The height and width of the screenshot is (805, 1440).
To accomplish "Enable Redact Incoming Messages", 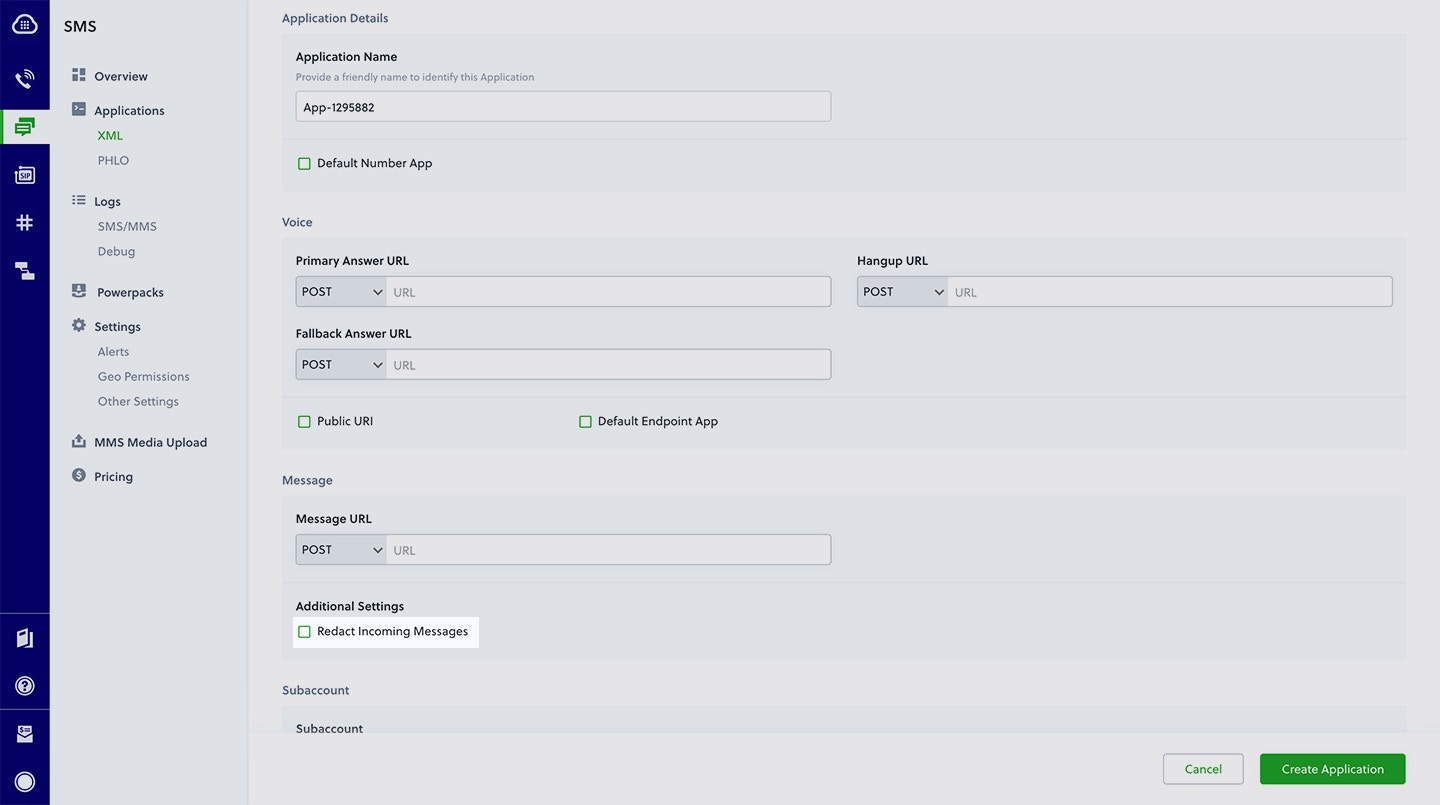I will point(304,631).
